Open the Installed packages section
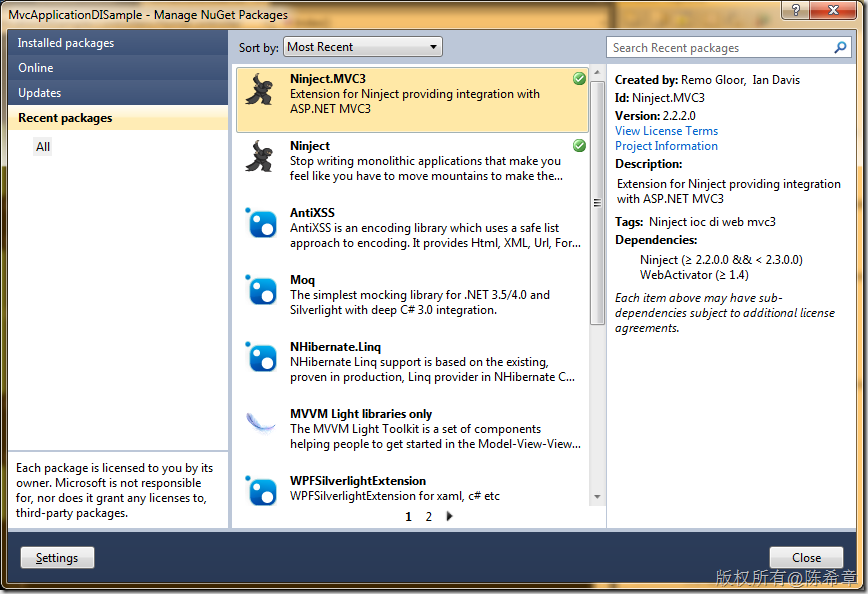 118,43
